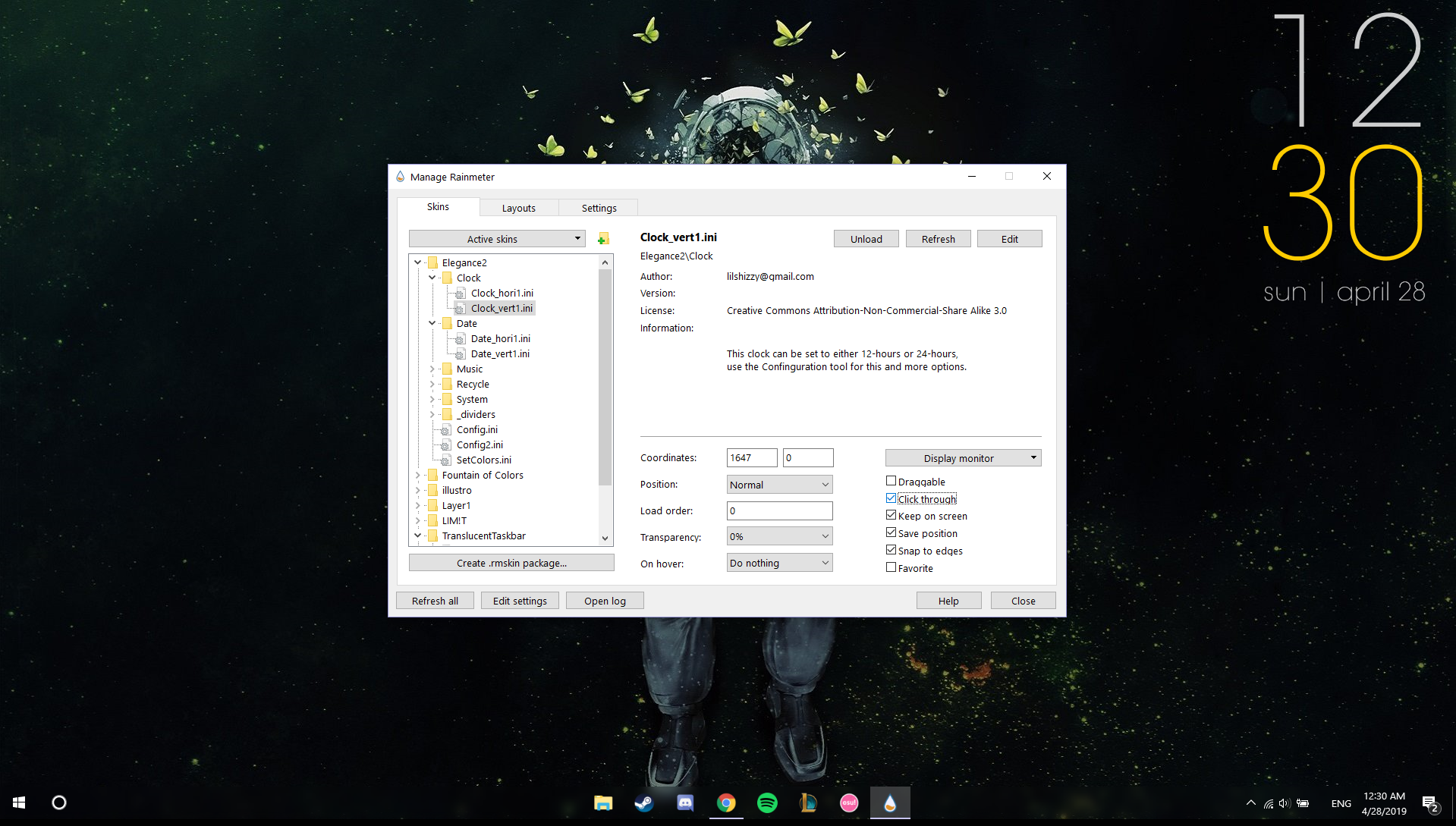Enable the Favorite checkbox

pos(891,567)
